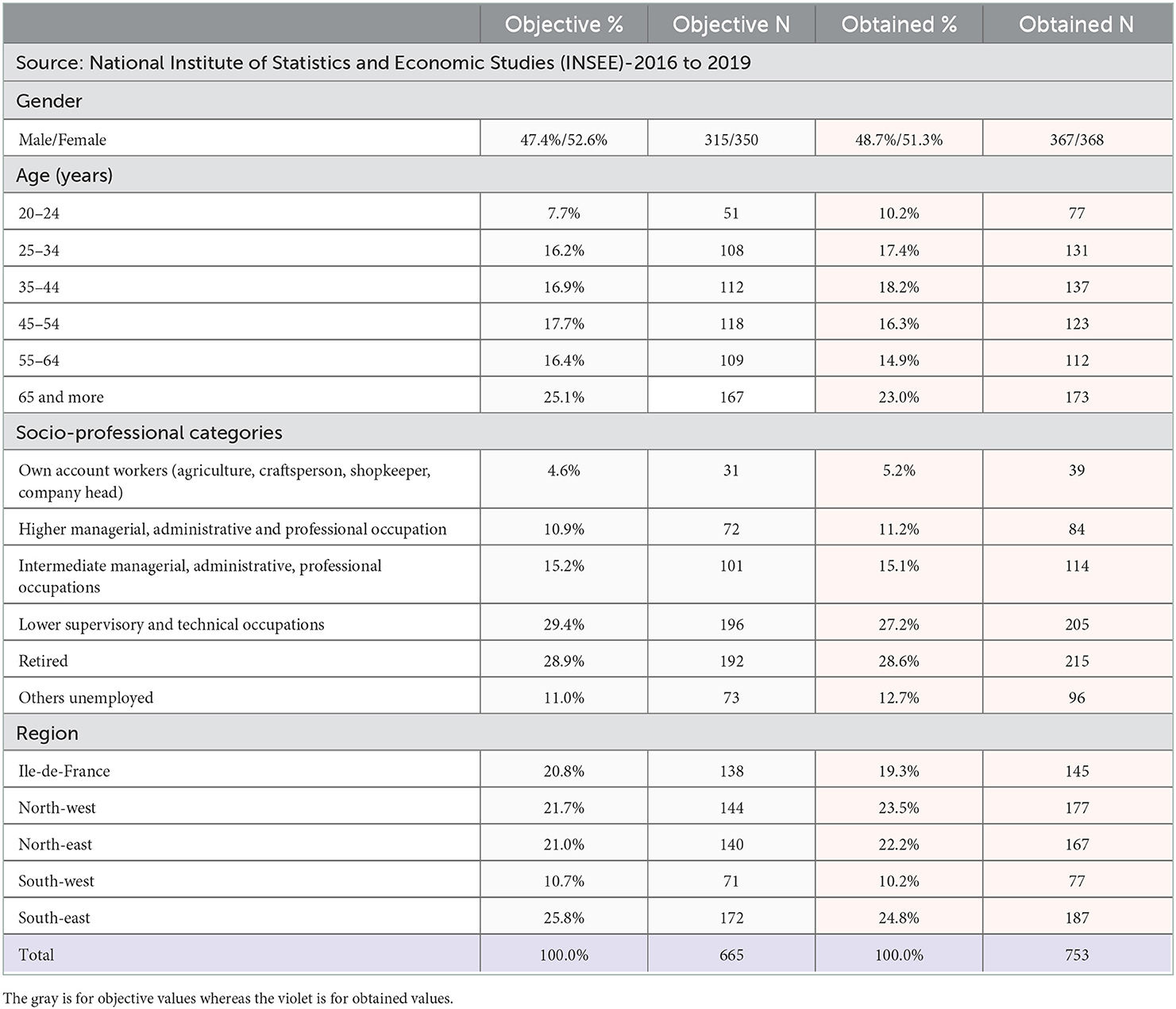Click the 'Age (years)' section heading
Screen dimensions: 1176x1009
click(x=64, y=175)
